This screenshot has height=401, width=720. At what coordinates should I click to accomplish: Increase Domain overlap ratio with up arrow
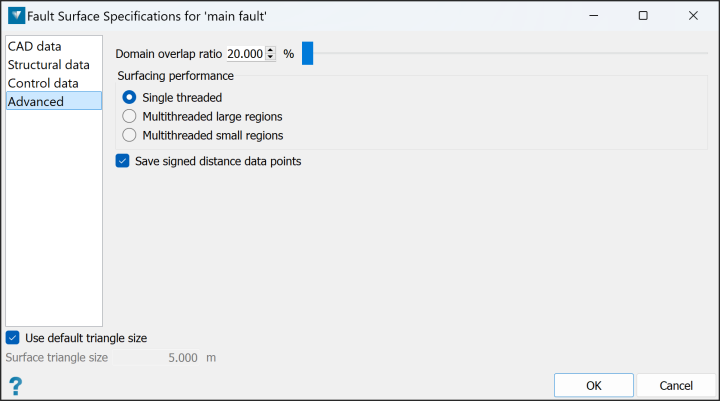(270, 50)
